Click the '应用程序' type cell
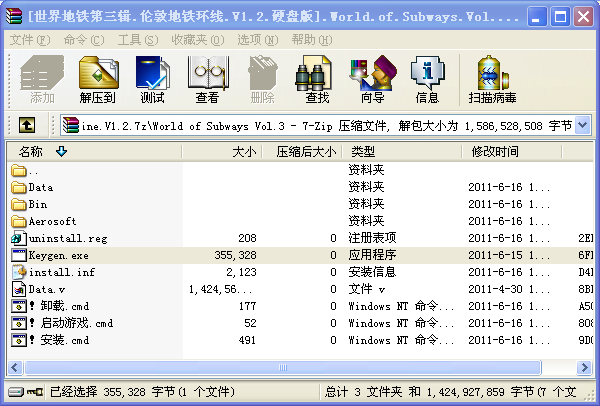 [x=372, y=255]
